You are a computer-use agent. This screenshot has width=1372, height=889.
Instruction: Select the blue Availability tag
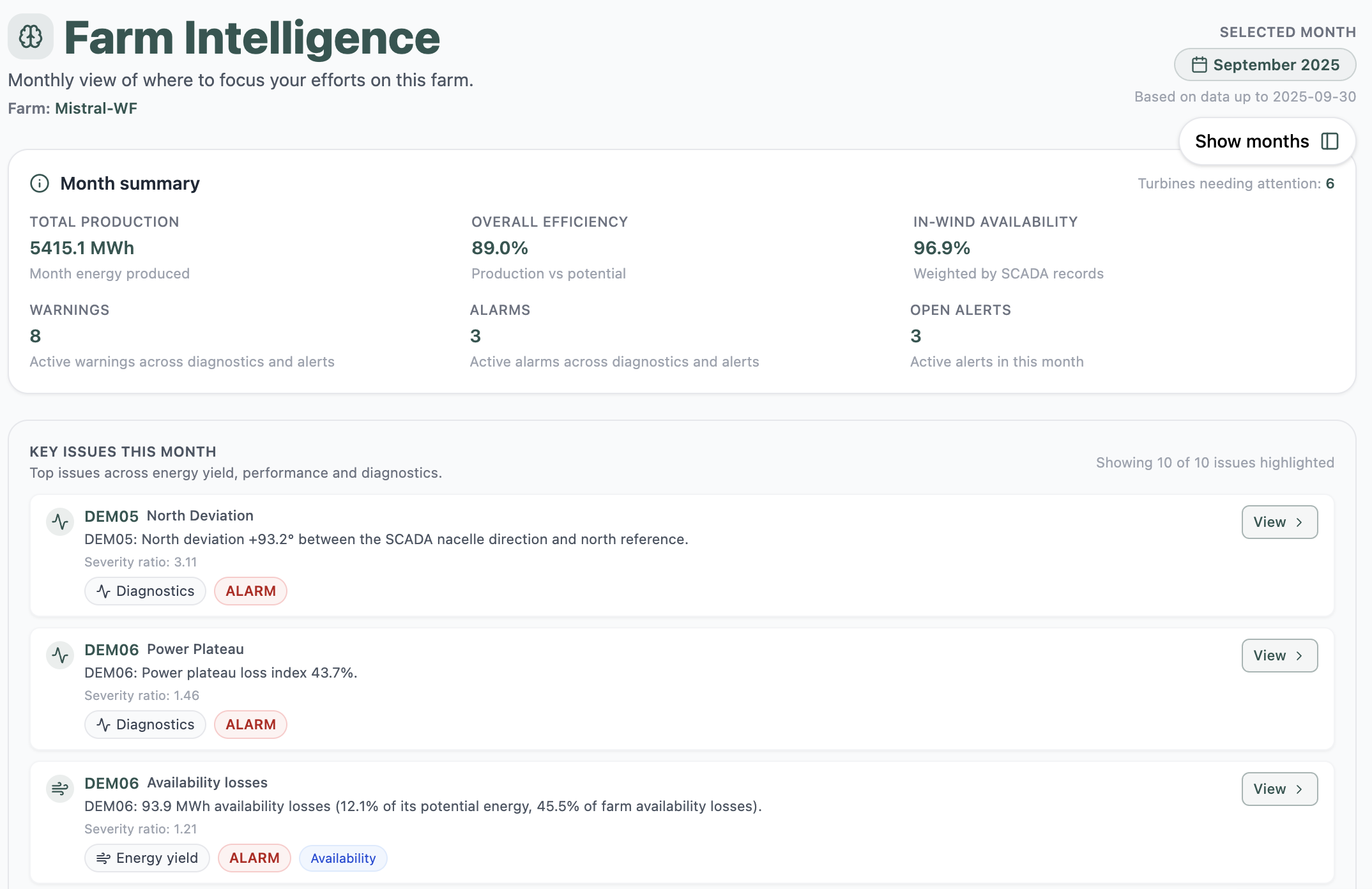tap(343, 858)
